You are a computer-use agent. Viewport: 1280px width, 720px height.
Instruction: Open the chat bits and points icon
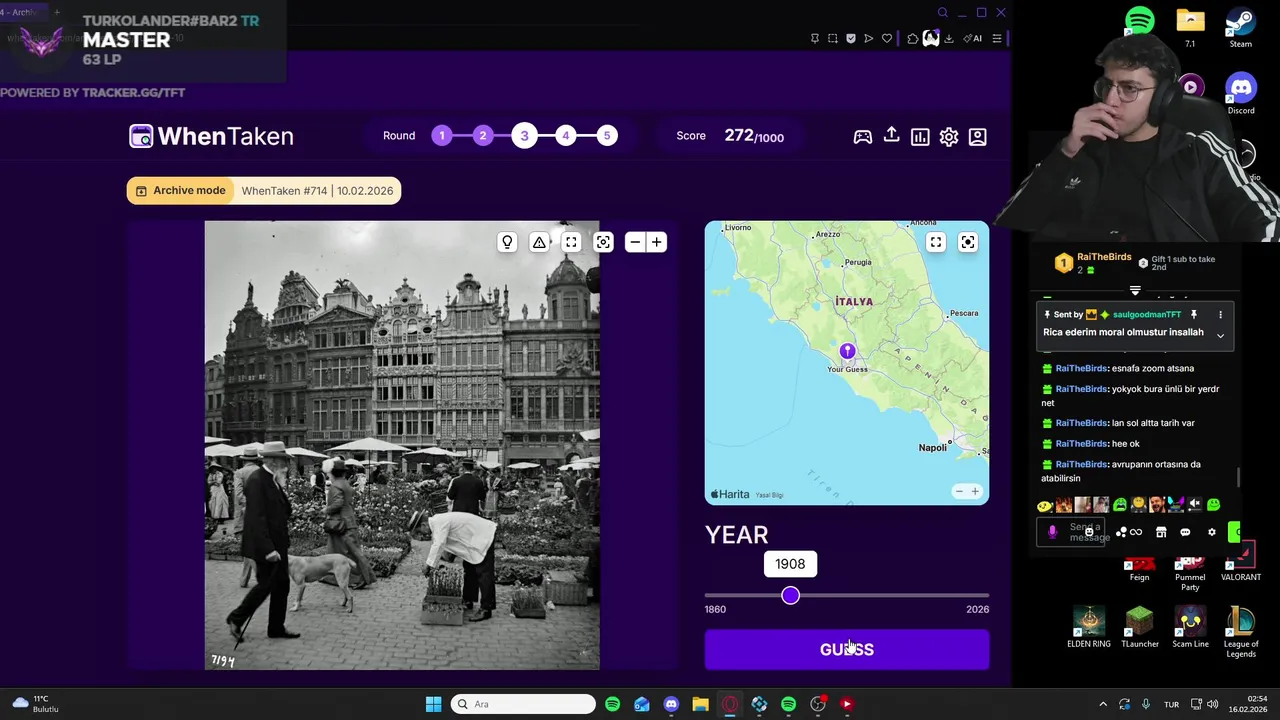[1128, 532]
